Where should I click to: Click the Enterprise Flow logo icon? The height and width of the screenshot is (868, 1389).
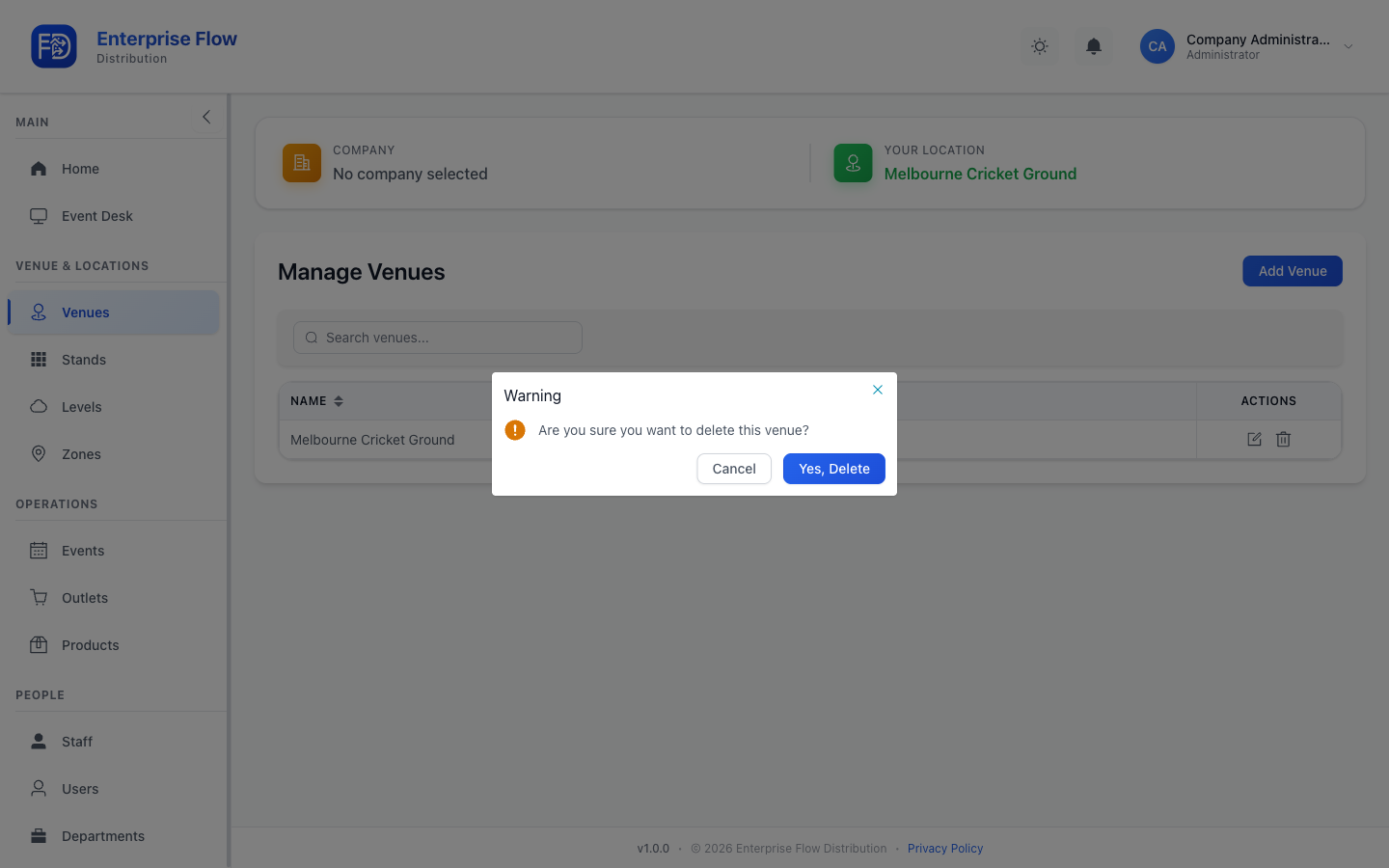pyautogui.click(x=54, y=46)
